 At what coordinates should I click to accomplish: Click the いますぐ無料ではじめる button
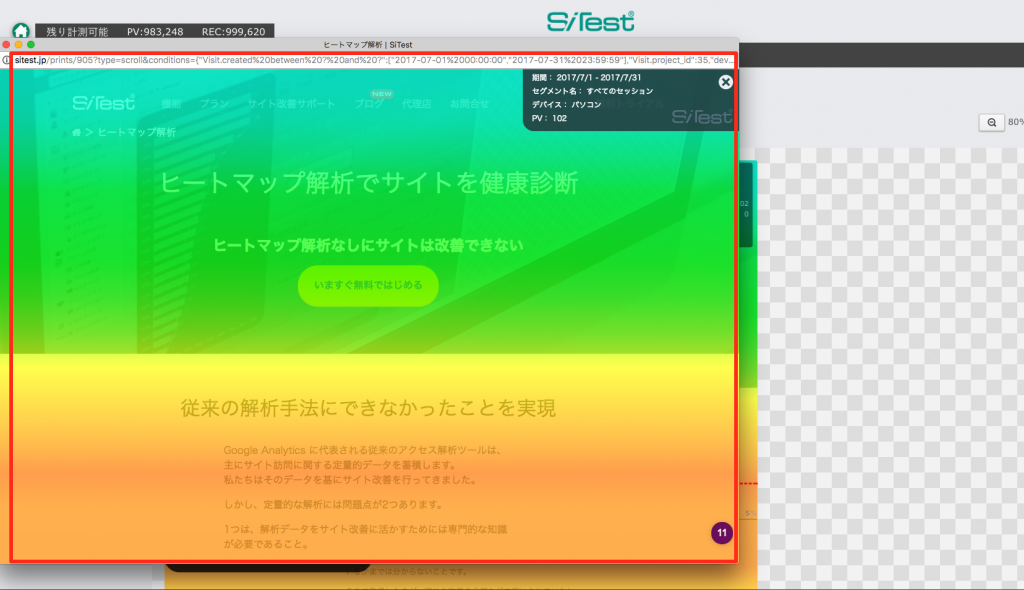[x=368, y=286]
